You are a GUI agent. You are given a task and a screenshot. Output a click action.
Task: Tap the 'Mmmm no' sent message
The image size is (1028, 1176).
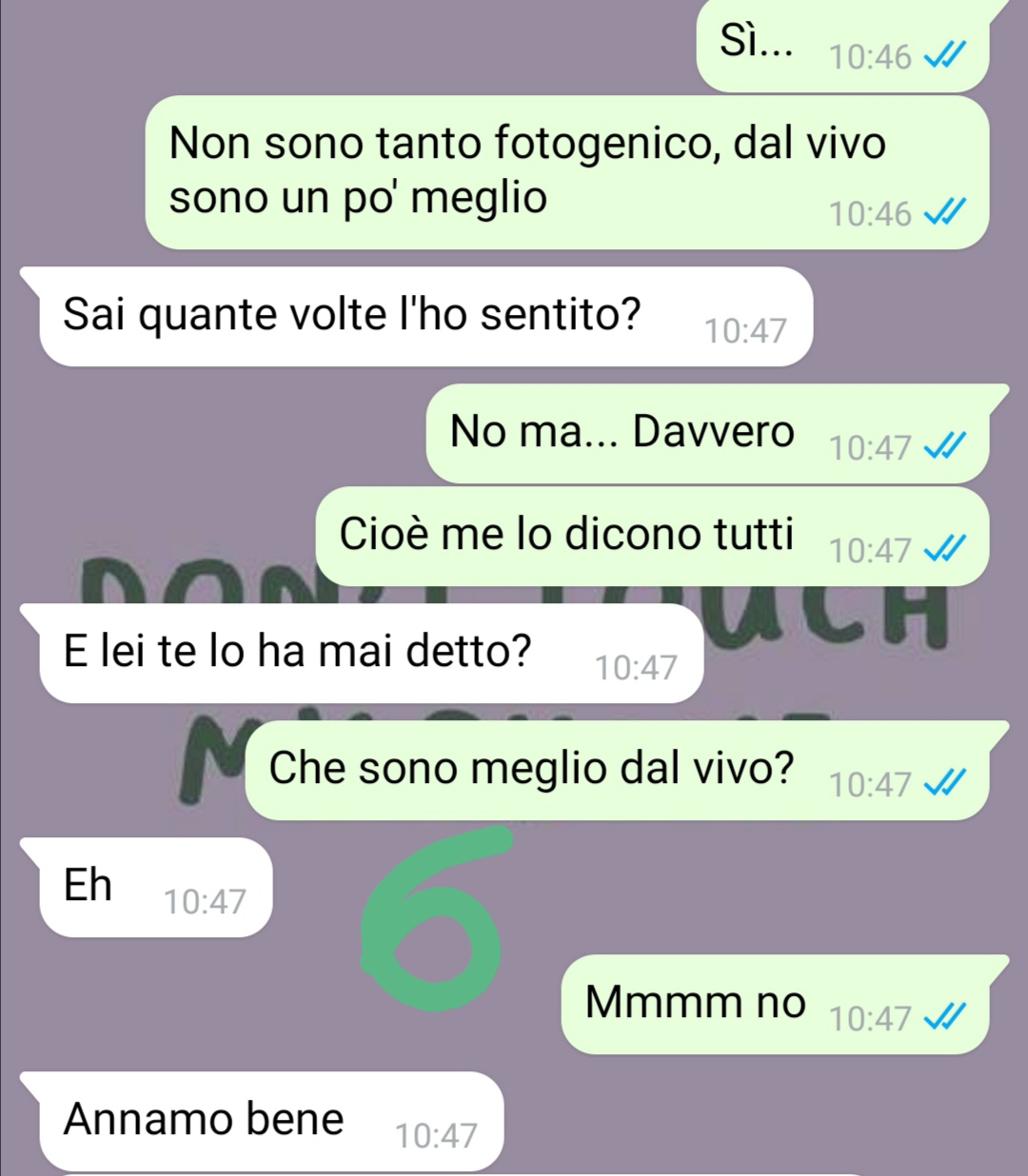click(x=784, y=1005)
